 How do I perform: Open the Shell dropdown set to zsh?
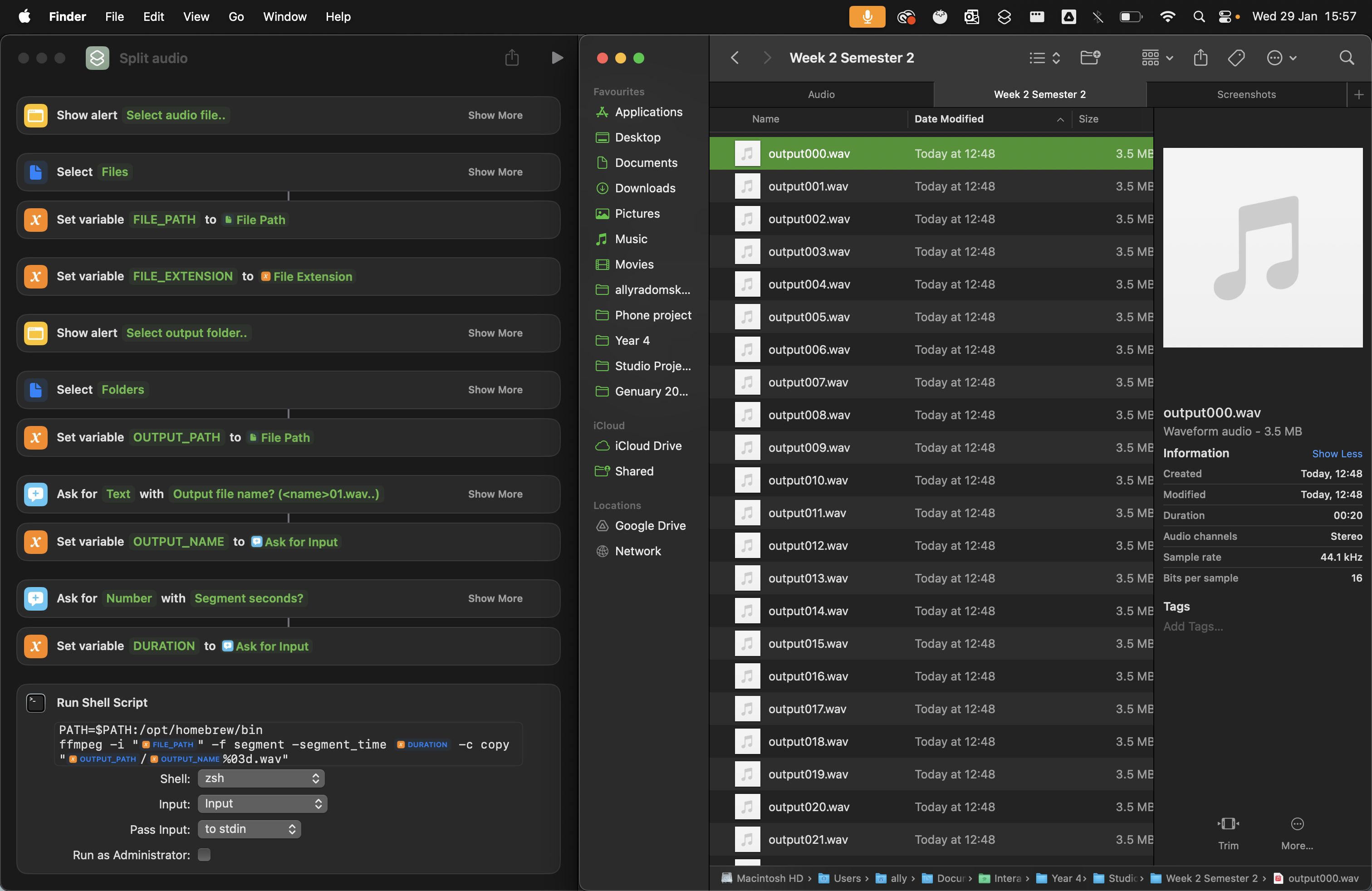pos(260,778)
